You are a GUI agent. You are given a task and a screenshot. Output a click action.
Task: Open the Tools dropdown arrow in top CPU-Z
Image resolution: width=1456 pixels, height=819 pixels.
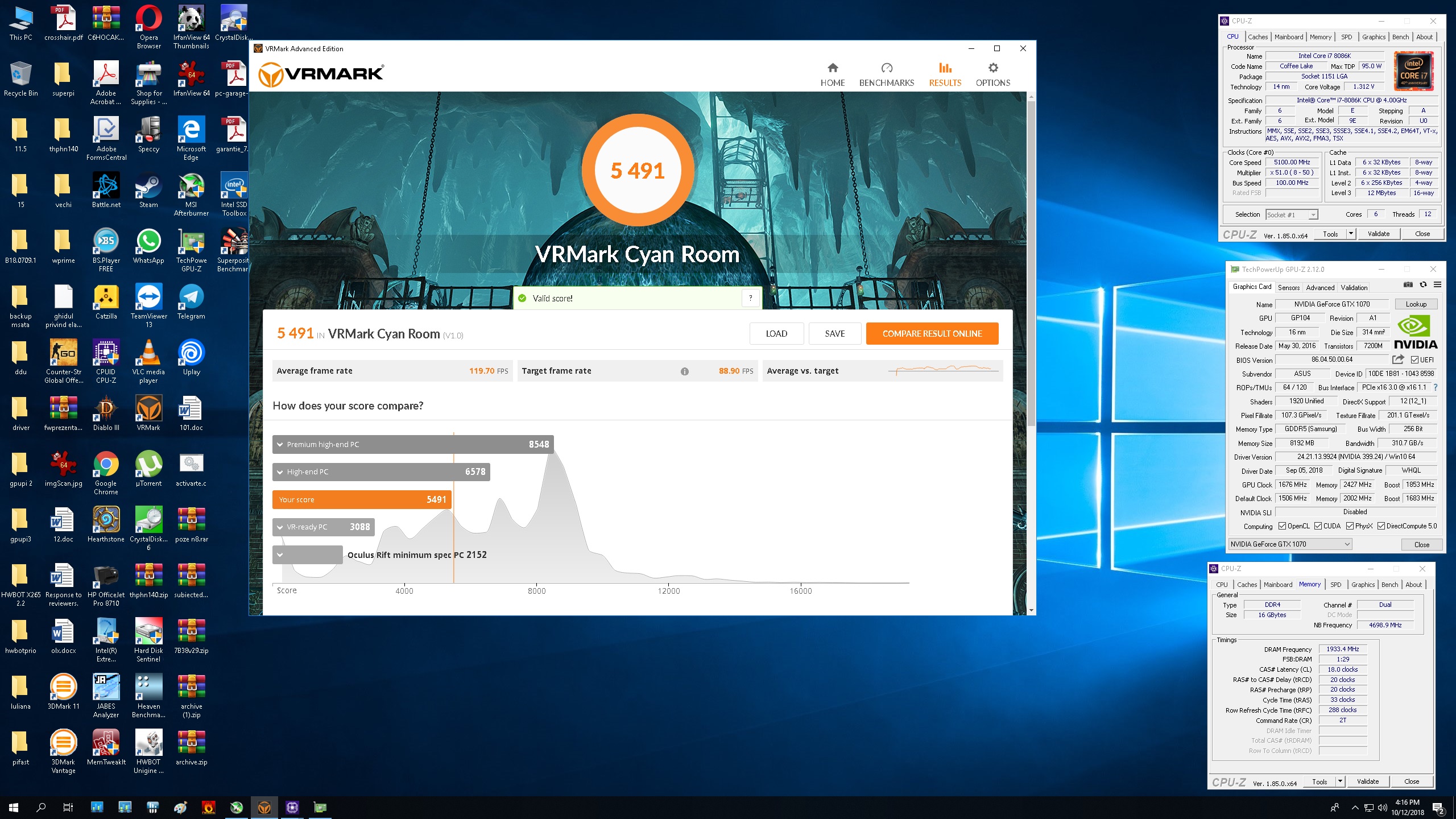pyautogui.click(x=1351, y=234)
